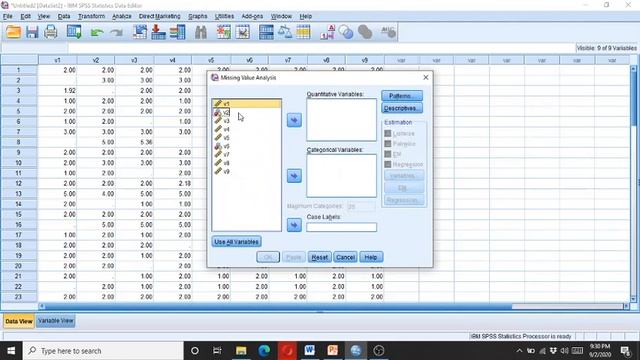The image size is (640, 360).
Task: Click the grey Redo arrow icon
Action: [x=116, y=32]
